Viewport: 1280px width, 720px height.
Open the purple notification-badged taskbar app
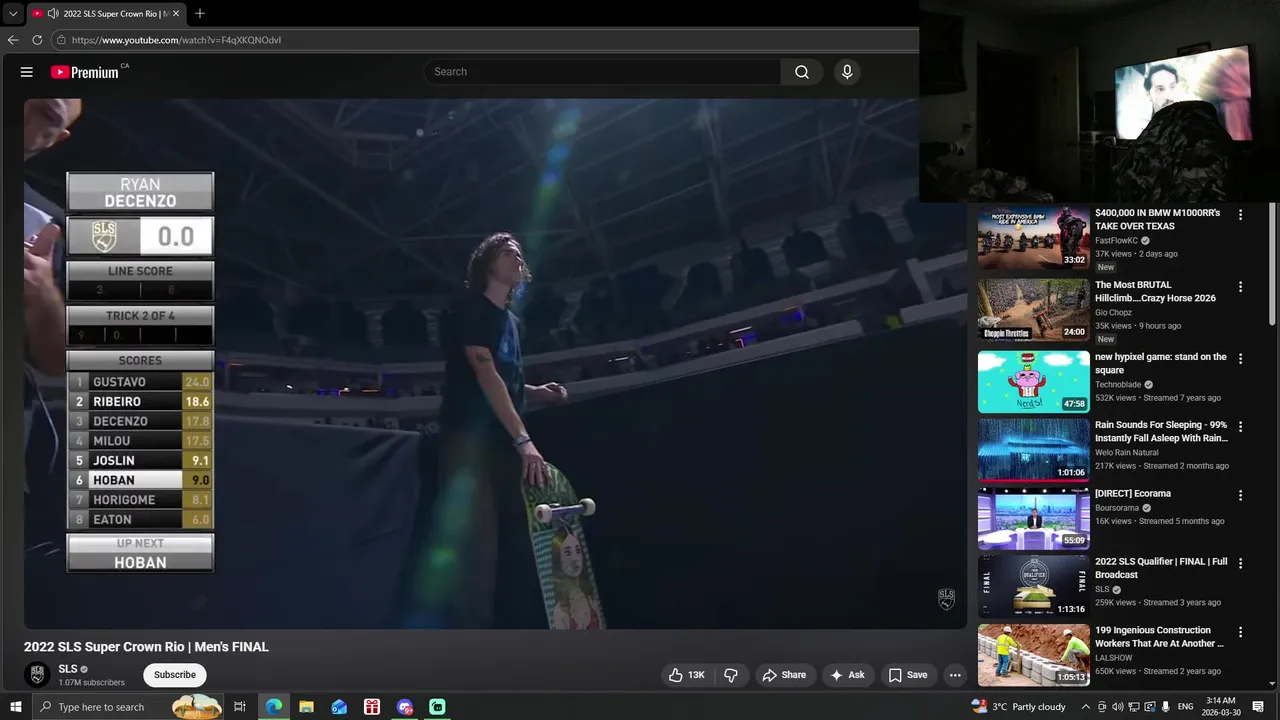point(405,707)
